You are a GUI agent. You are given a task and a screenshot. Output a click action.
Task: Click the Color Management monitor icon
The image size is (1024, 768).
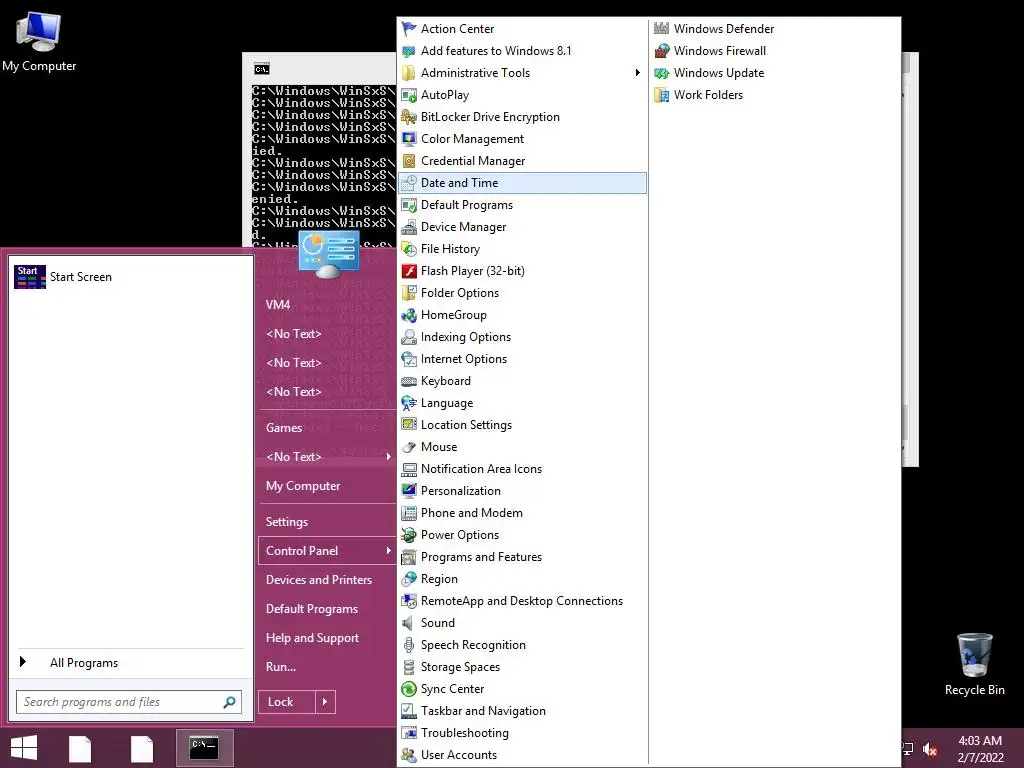(x=409, y=138)
